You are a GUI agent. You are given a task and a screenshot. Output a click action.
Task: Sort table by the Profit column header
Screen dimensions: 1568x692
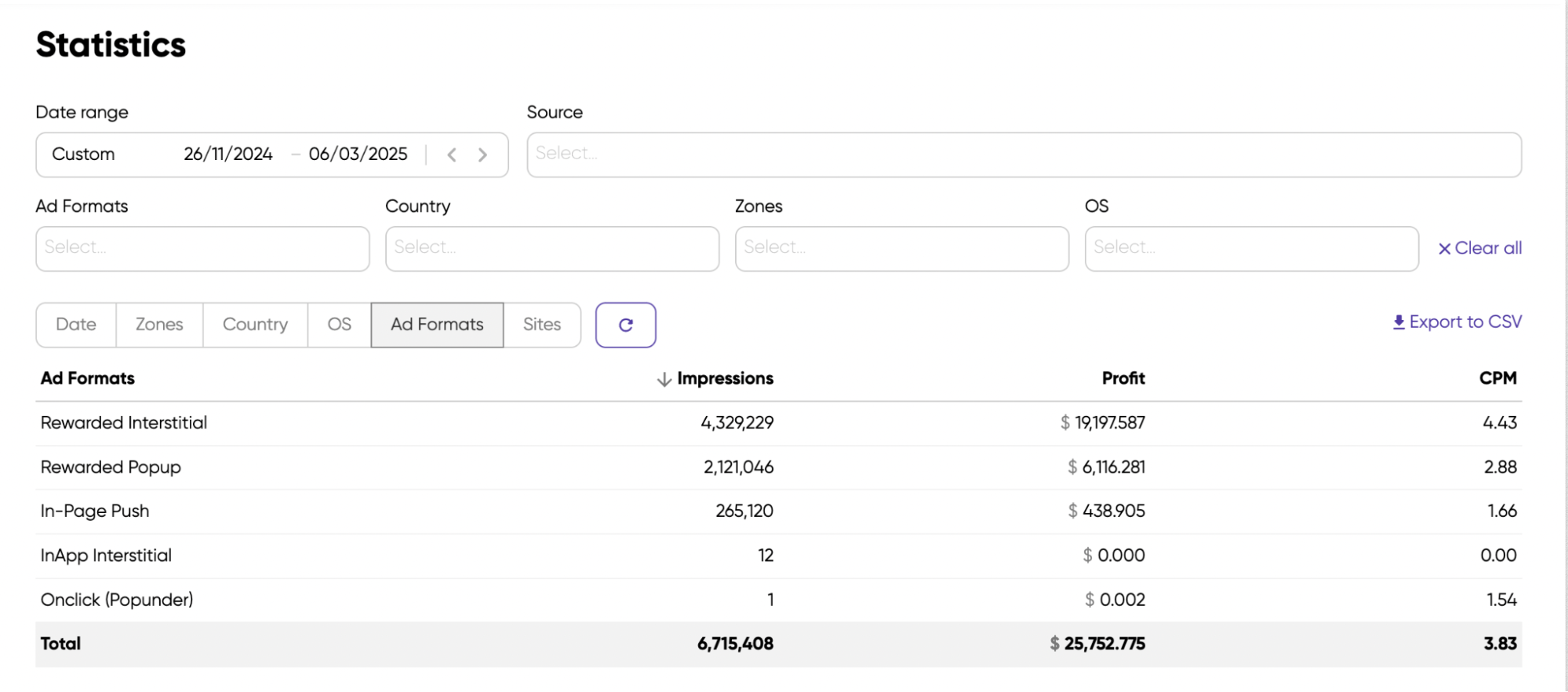tap(1122, 378)
